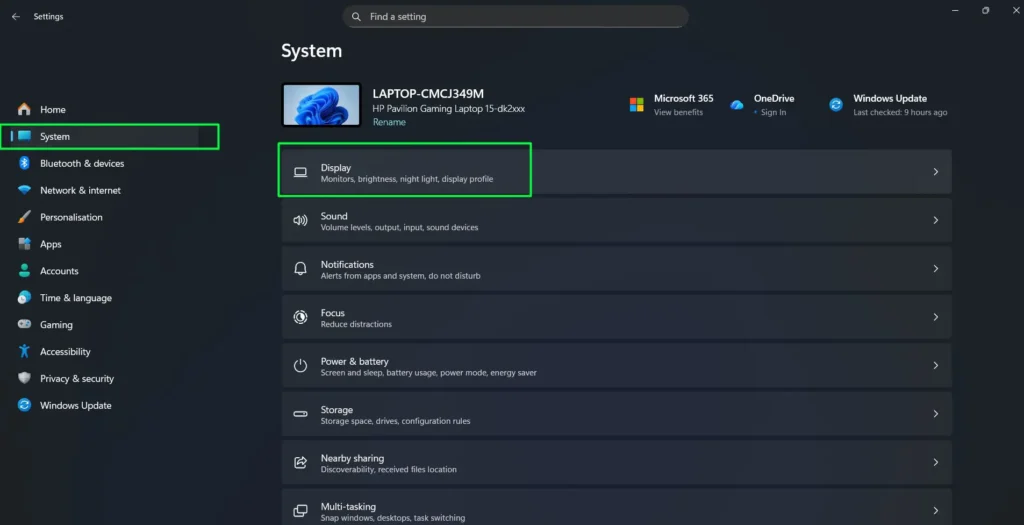Open Notifications via its right chevron
Viewport: 1024px width, 525px height.
pyautogui.click(x=936, y=268)
